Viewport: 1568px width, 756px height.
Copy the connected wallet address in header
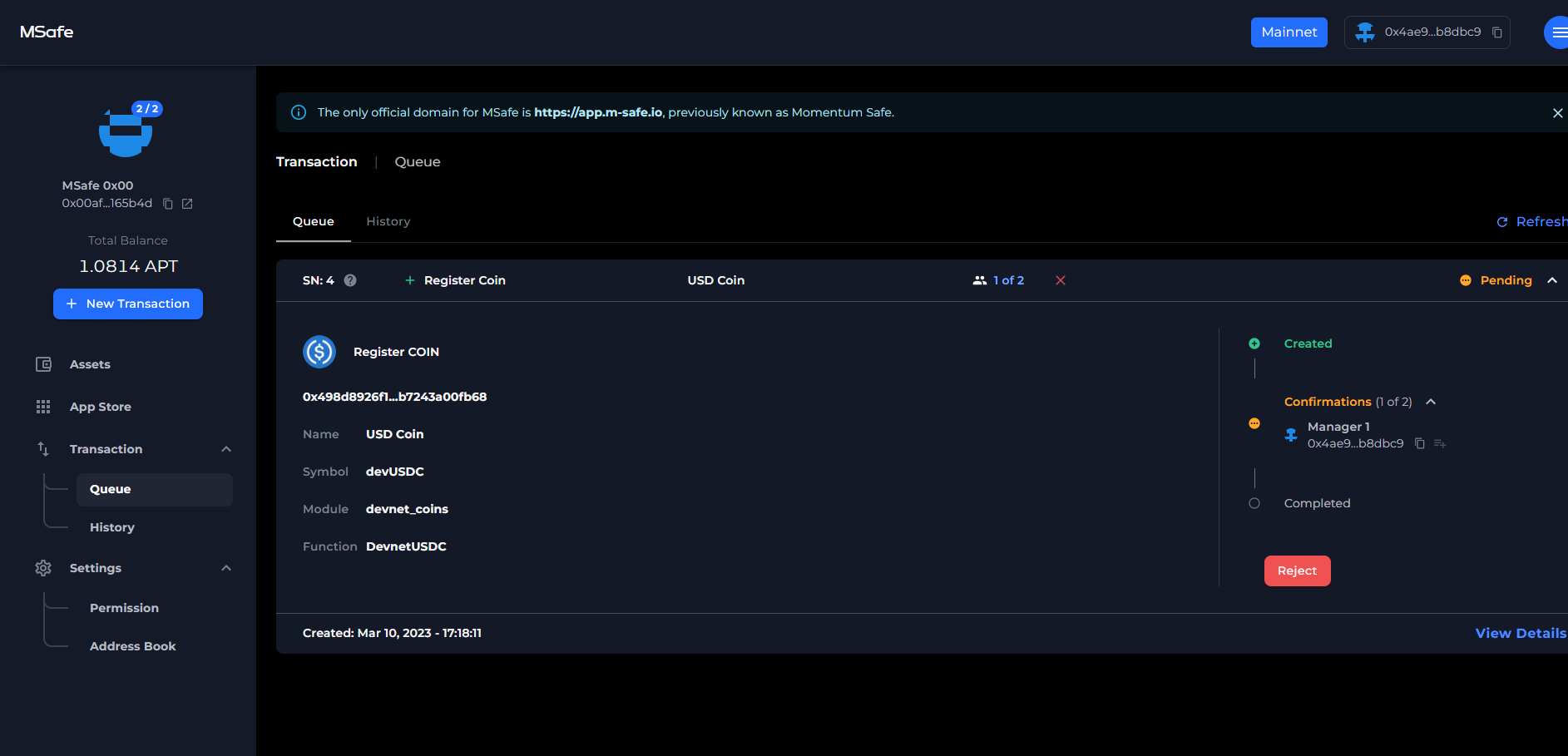(x=1497, y=32)
